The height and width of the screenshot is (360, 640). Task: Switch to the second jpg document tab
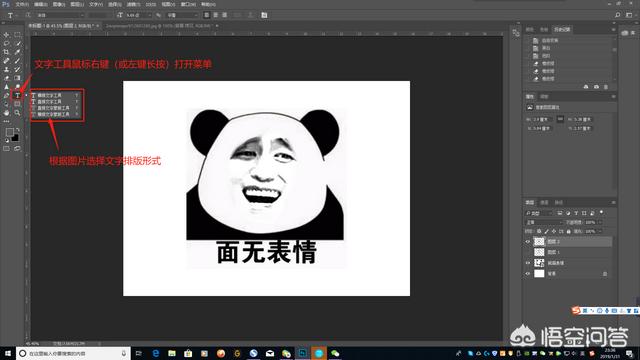point(160,26)
